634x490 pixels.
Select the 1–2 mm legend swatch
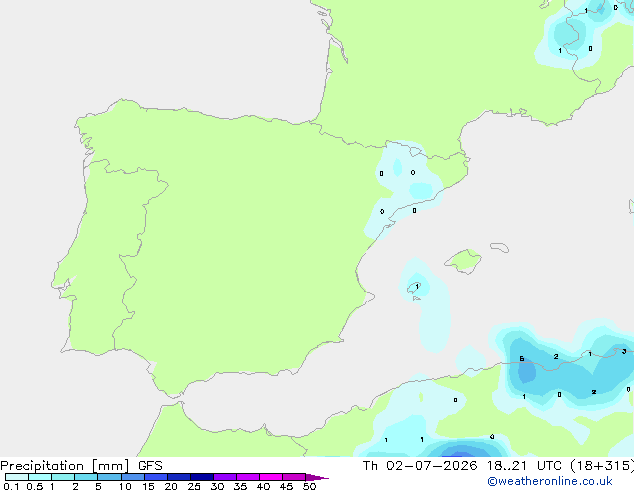pos(63,477)
